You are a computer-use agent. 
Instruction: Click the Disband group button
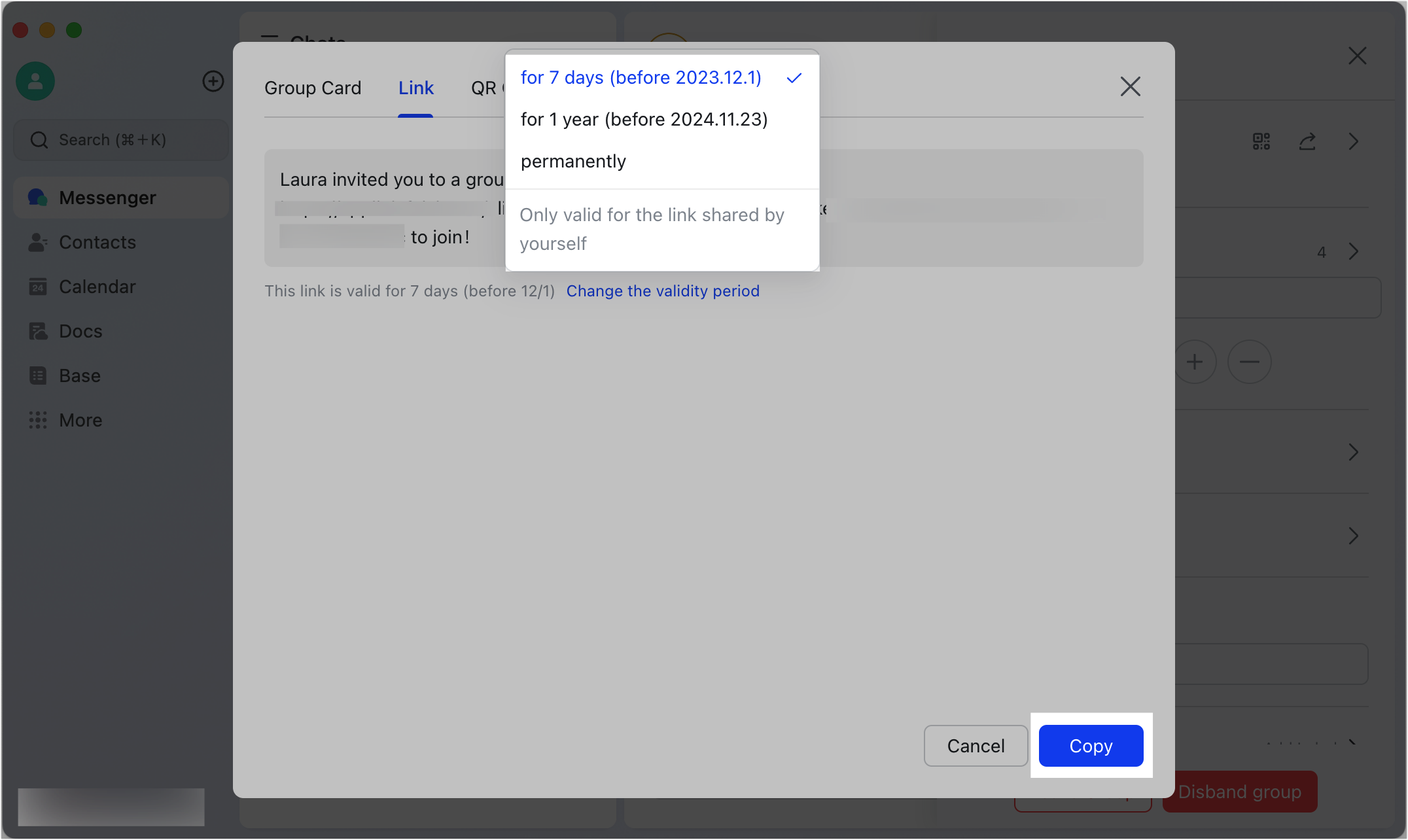point(1240,792)
